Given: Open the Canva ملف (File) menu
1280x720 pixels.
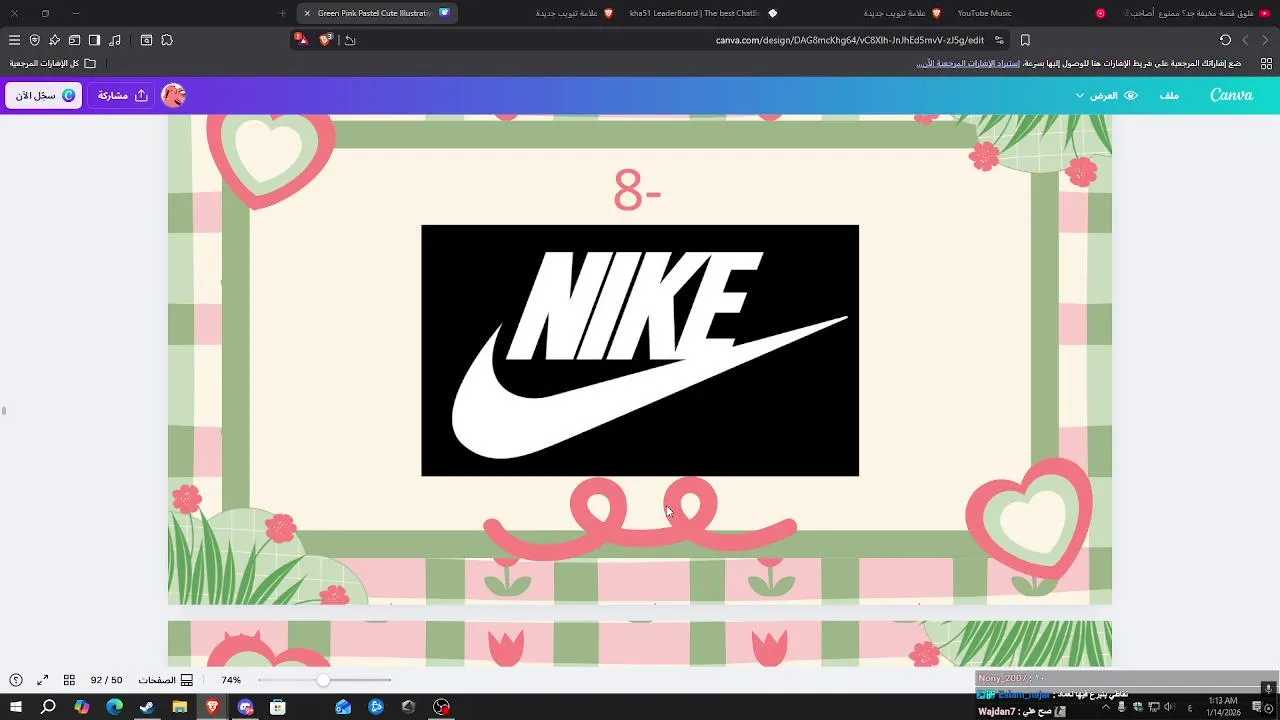Looking at the screenshot, I should [1169, 95].
